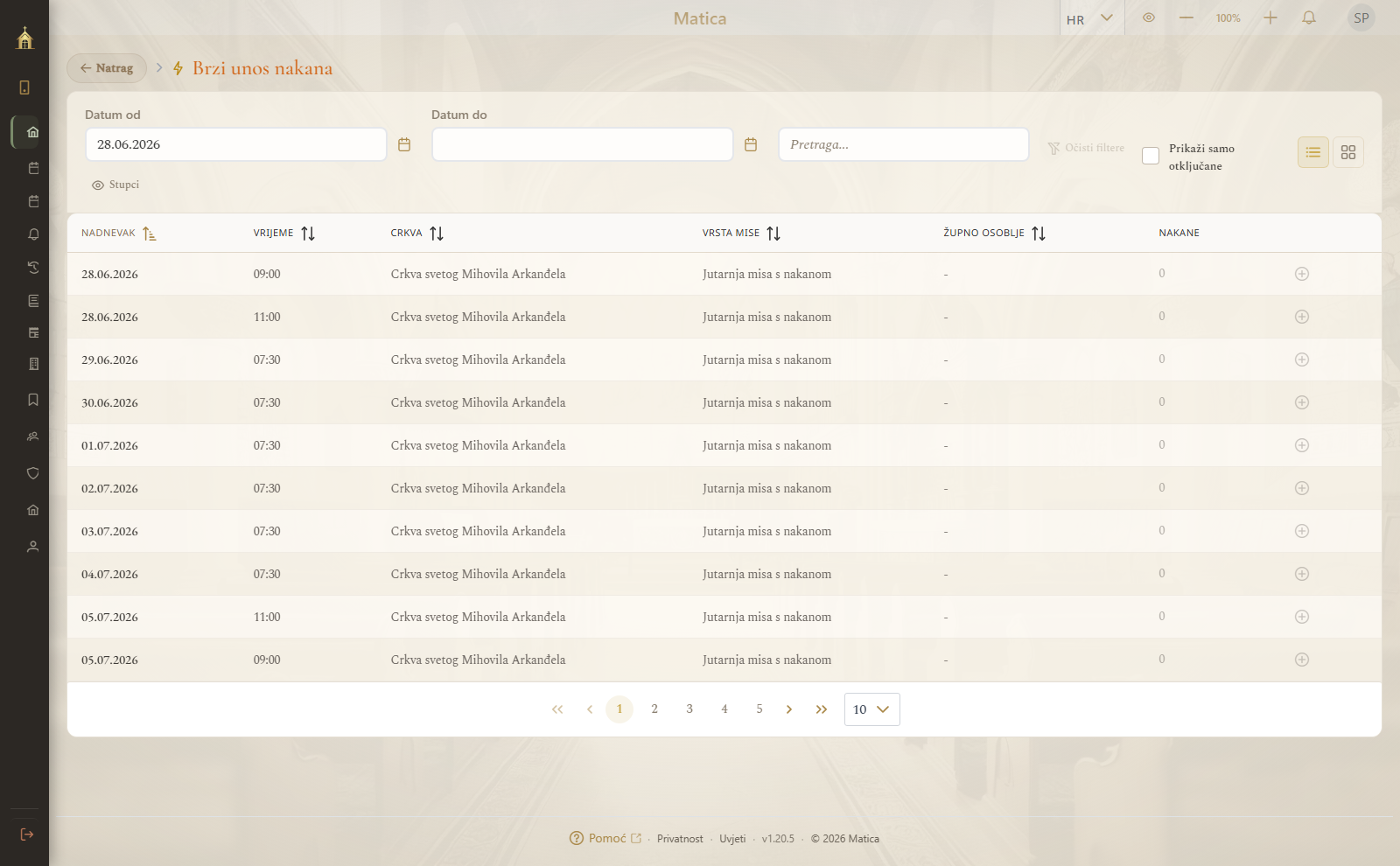The height and width of the screenshot is (866, 1400).
Task: Enable Prikaži samo otključane checkbox
Action: 1151,156
